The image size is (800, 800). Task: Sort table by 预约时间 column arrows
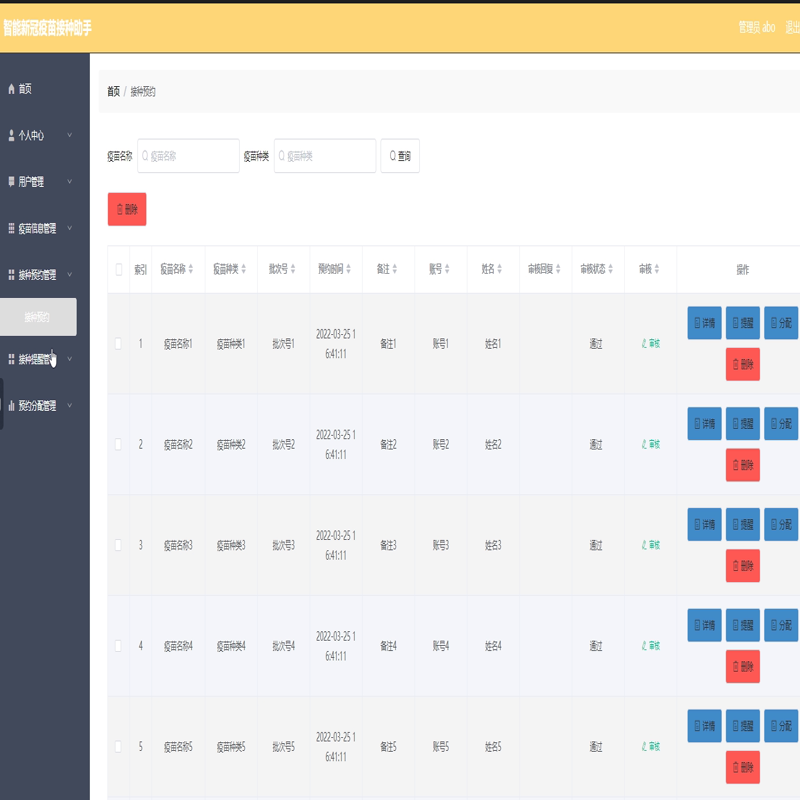point(348,269)
